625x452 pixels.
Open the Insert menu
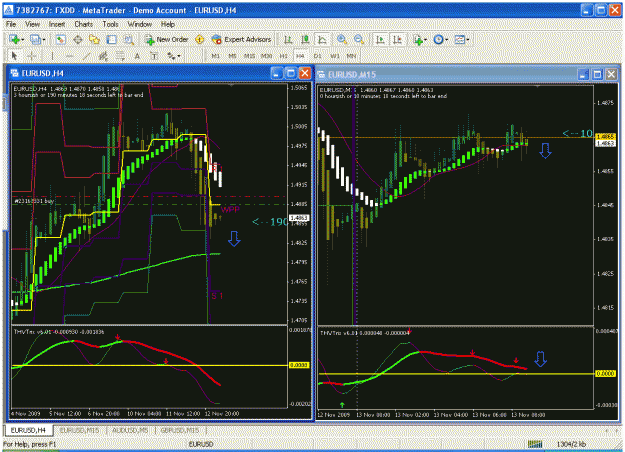[57, 24]
